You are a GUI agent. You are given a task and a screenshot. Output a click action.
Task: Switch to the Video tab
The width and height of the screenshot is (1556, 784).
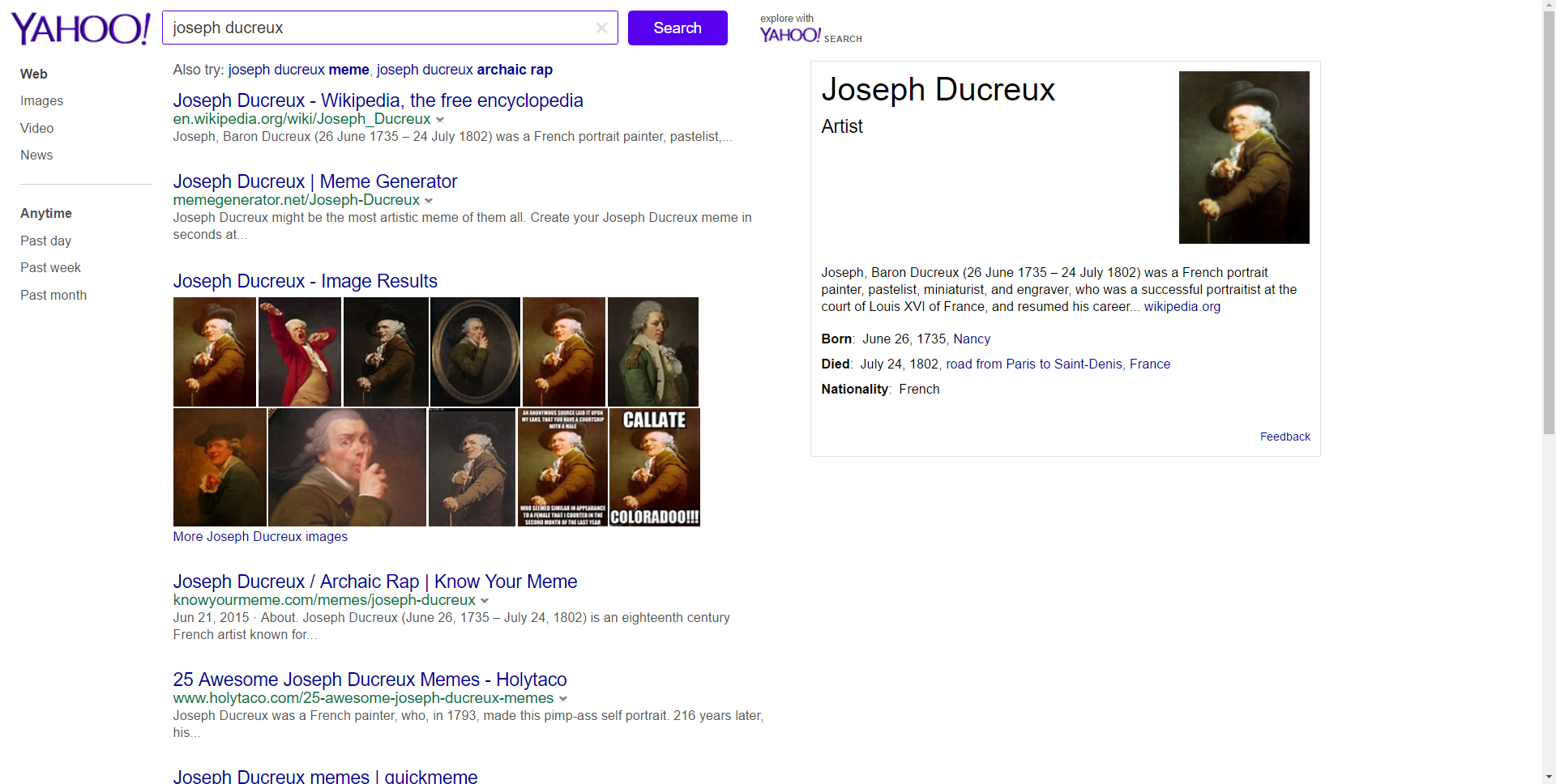(36, 128)
